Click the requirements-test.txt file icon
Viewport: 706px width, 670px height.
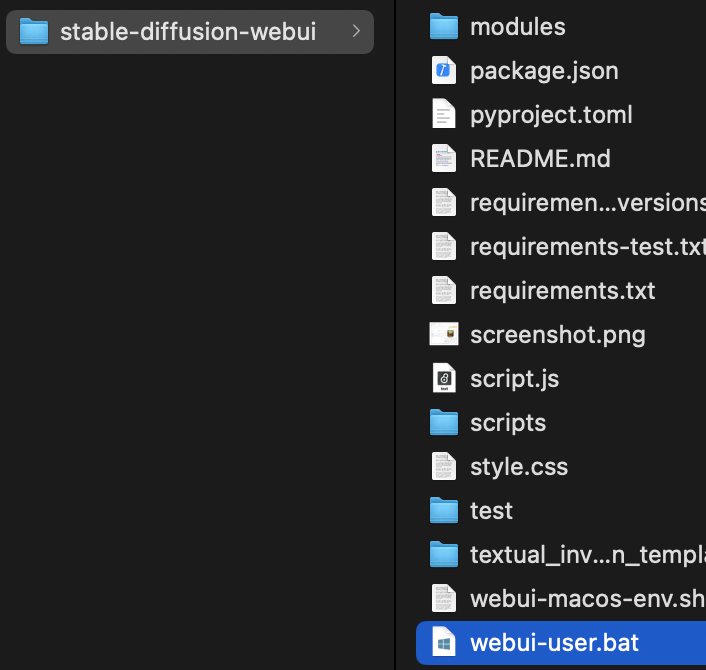coord(444,246)
